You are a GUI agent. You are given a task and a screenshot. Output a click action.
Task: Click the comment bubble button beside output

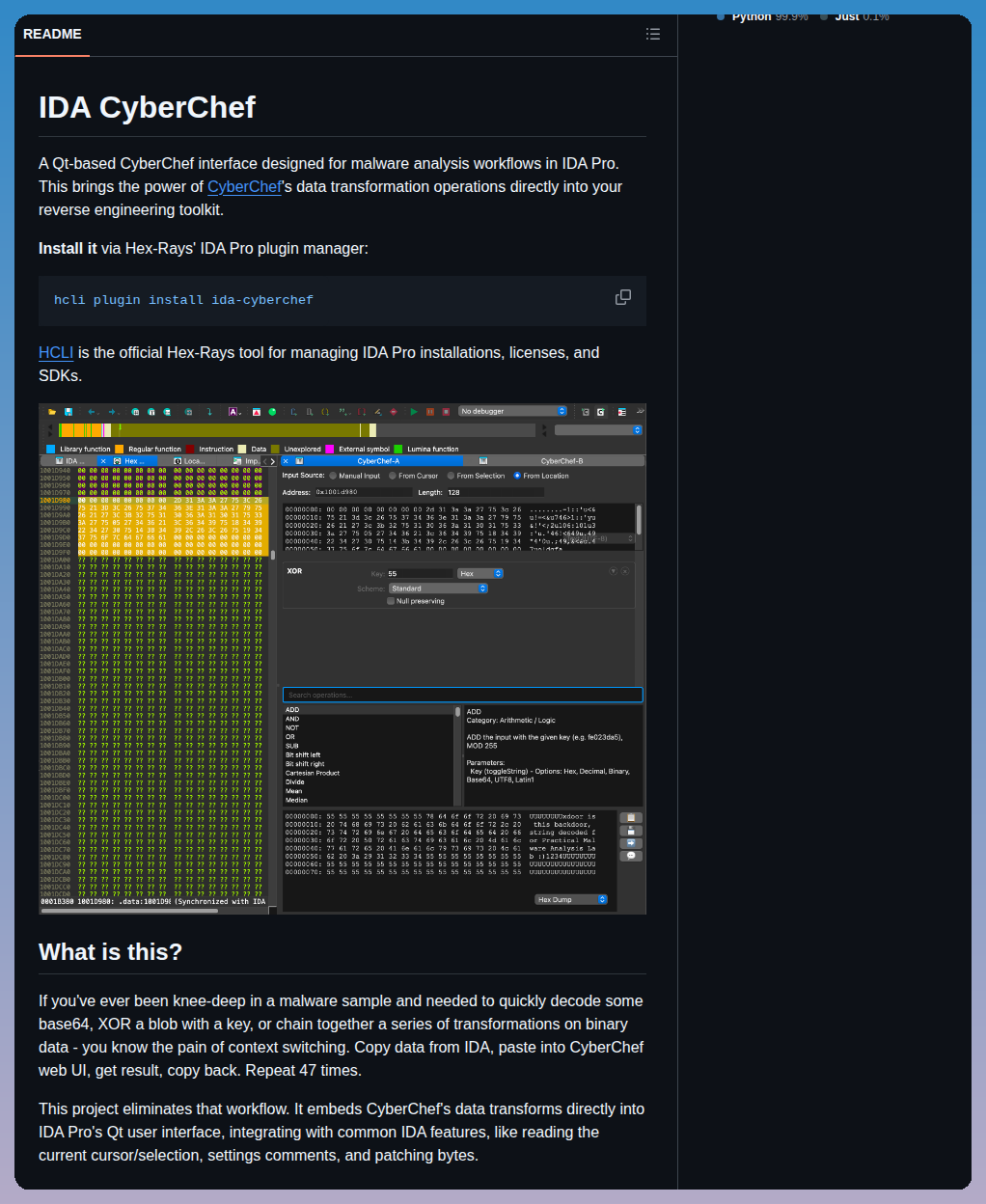click(631, 856)
